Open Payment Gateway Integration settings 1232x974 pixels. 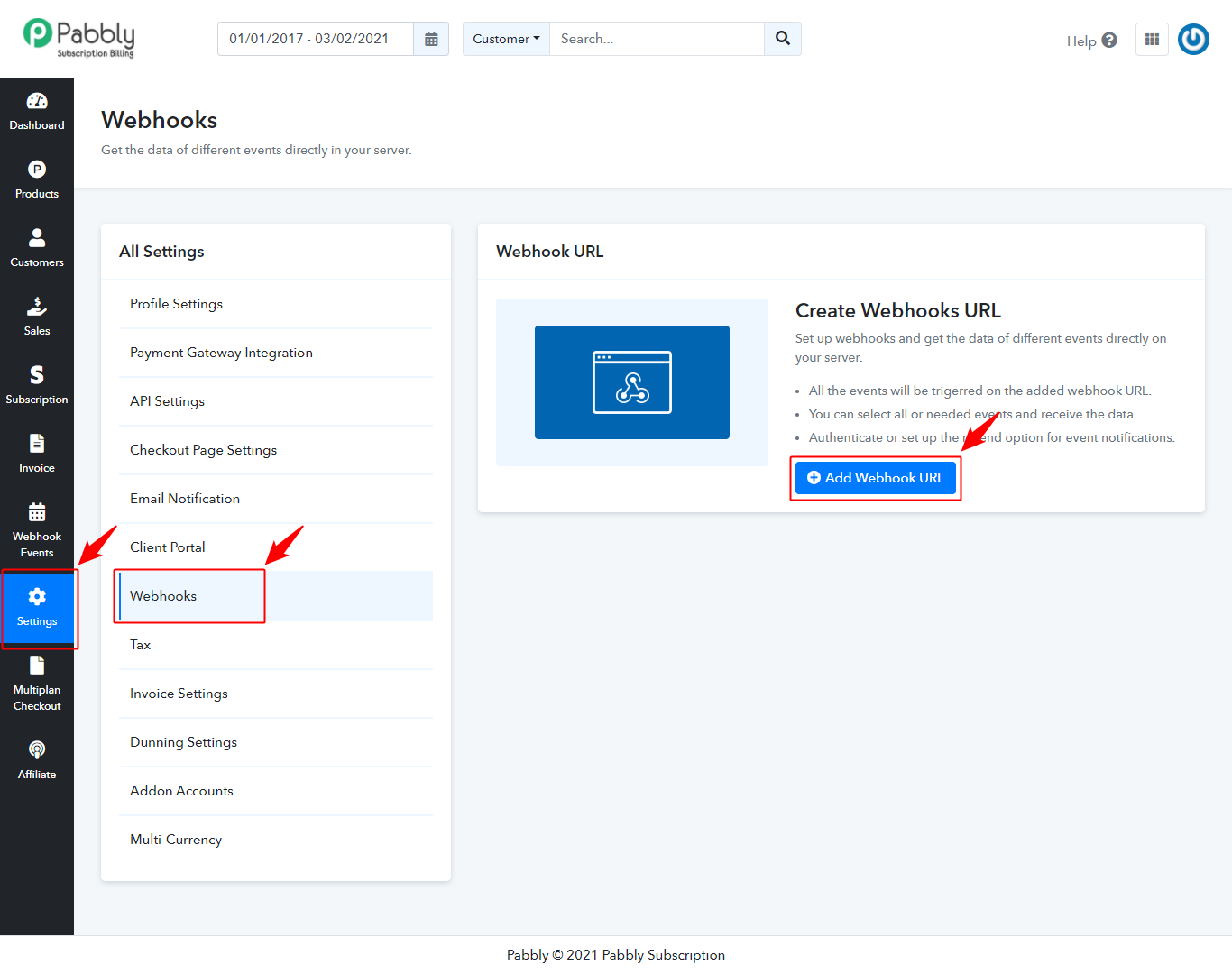pos(276,353)
